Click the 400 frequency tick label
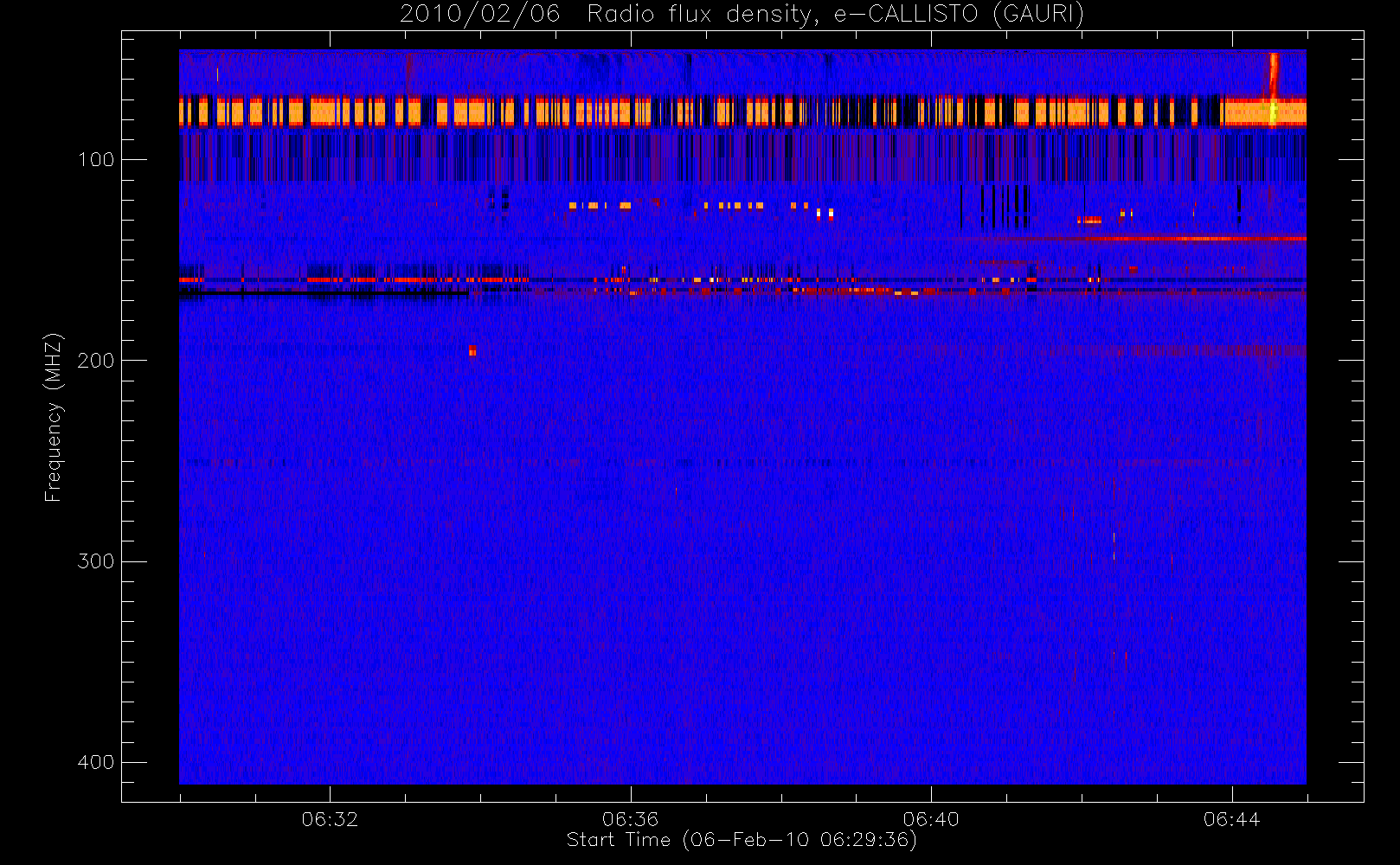Viewport: 1400px width, 865px height. (95, 762)
